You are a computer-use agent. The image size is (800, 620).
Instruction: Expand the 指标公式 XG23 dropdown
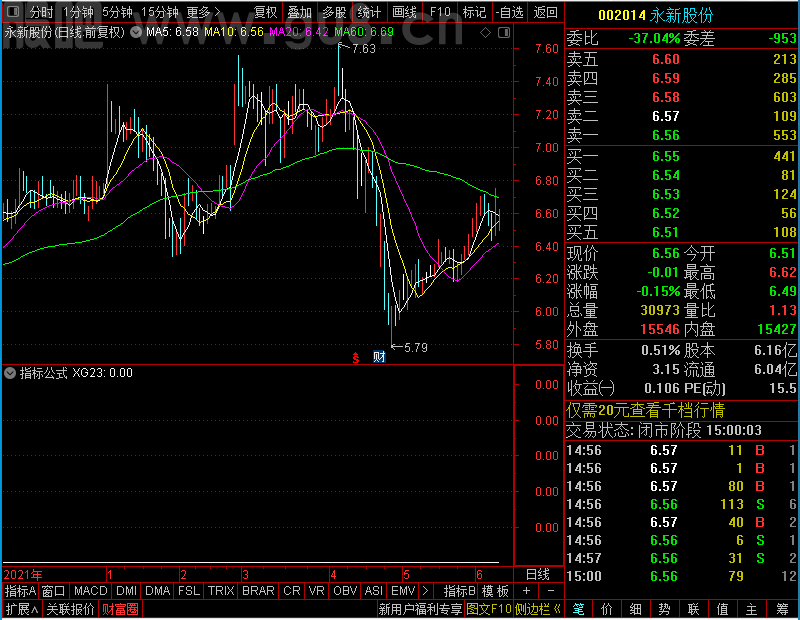[x=10, y=373]
